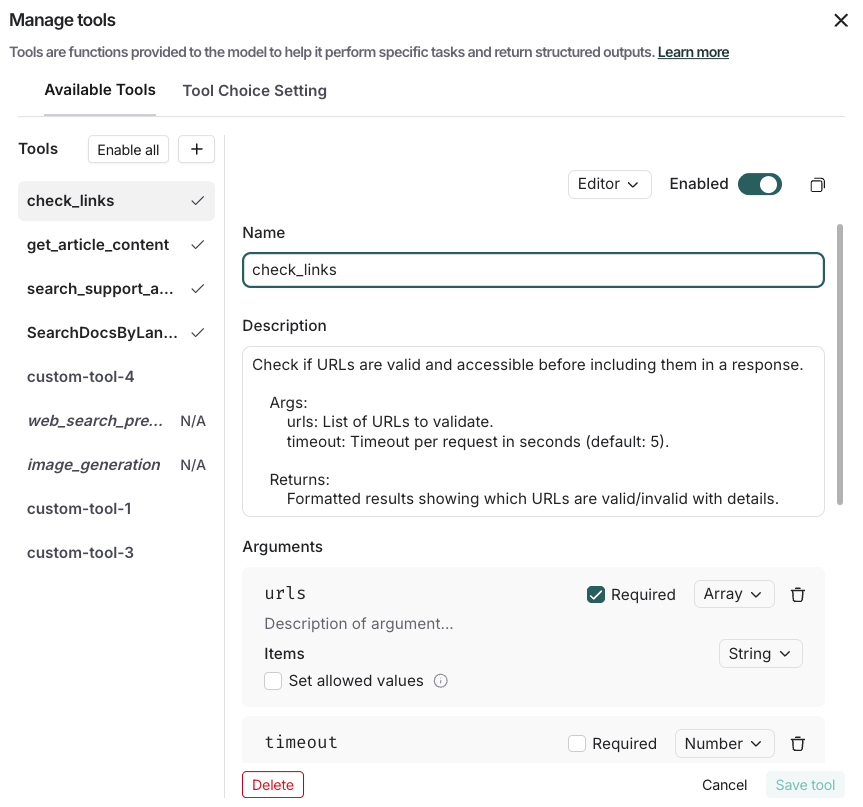Open the Learn more link

693,52
